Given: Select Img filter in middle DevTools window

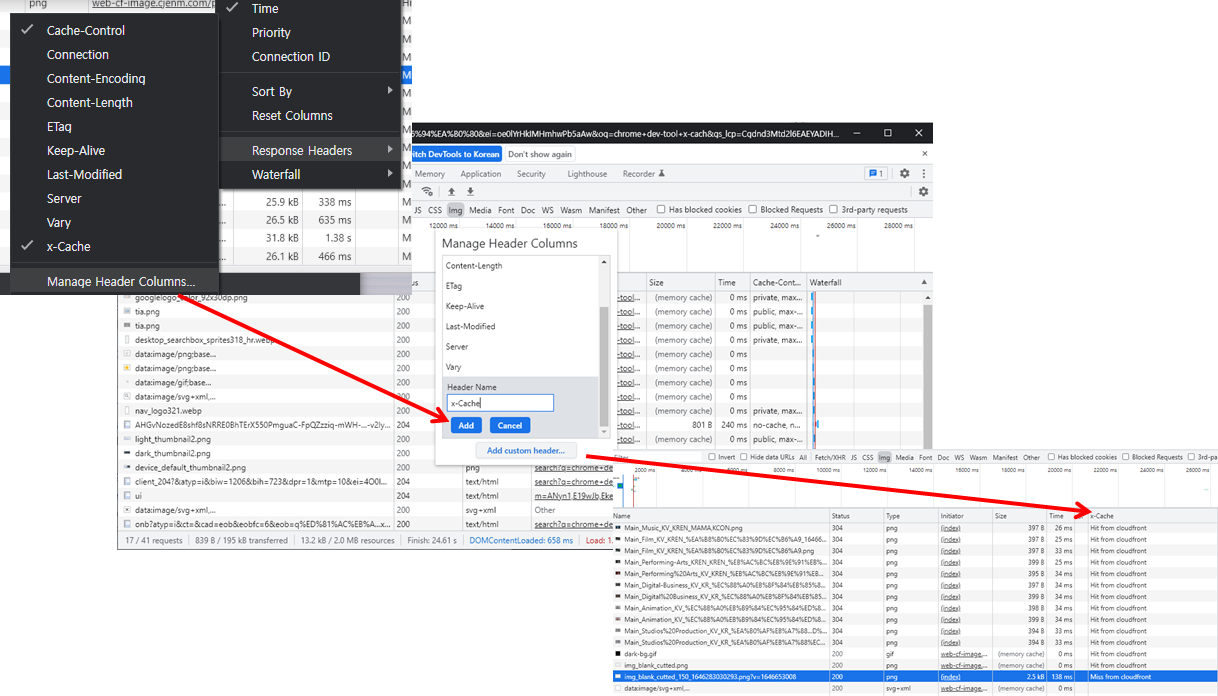Looking at the screenshot, I should (x=455, y=210).
